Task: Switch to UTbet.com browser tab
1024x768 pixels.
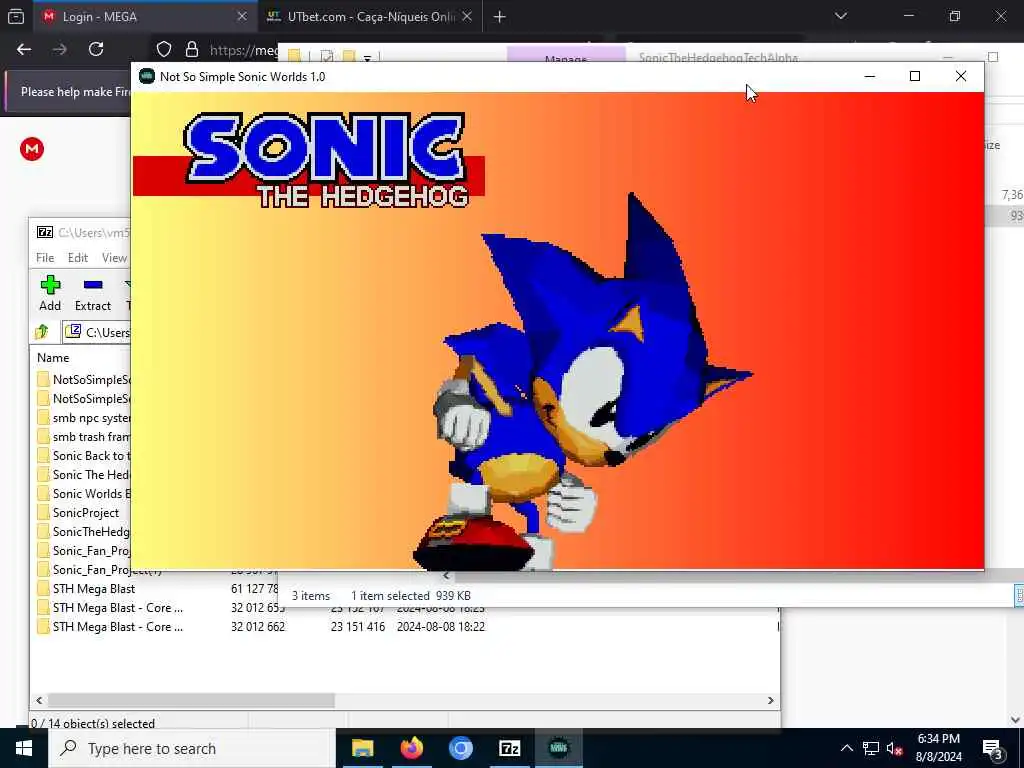Action: point(369,17)
